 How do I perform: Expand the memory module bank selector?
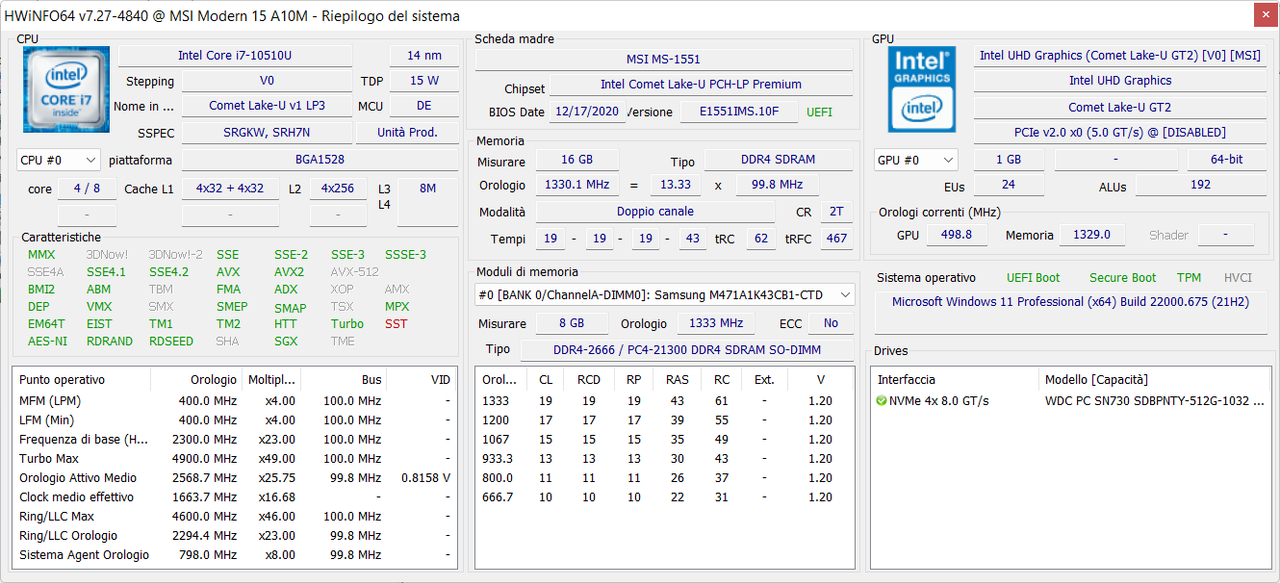(665, 294)
